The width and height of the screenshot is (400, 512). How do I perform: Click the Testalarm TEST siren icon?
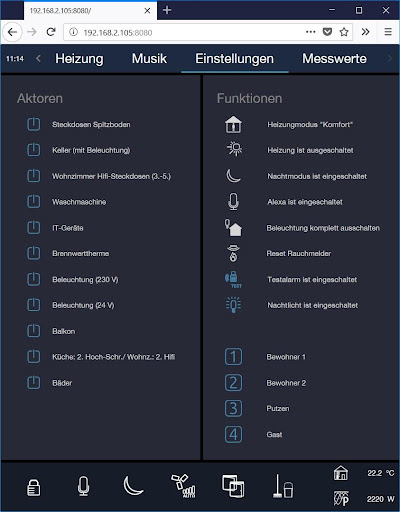pyautogui.click(x=233, y=280)
